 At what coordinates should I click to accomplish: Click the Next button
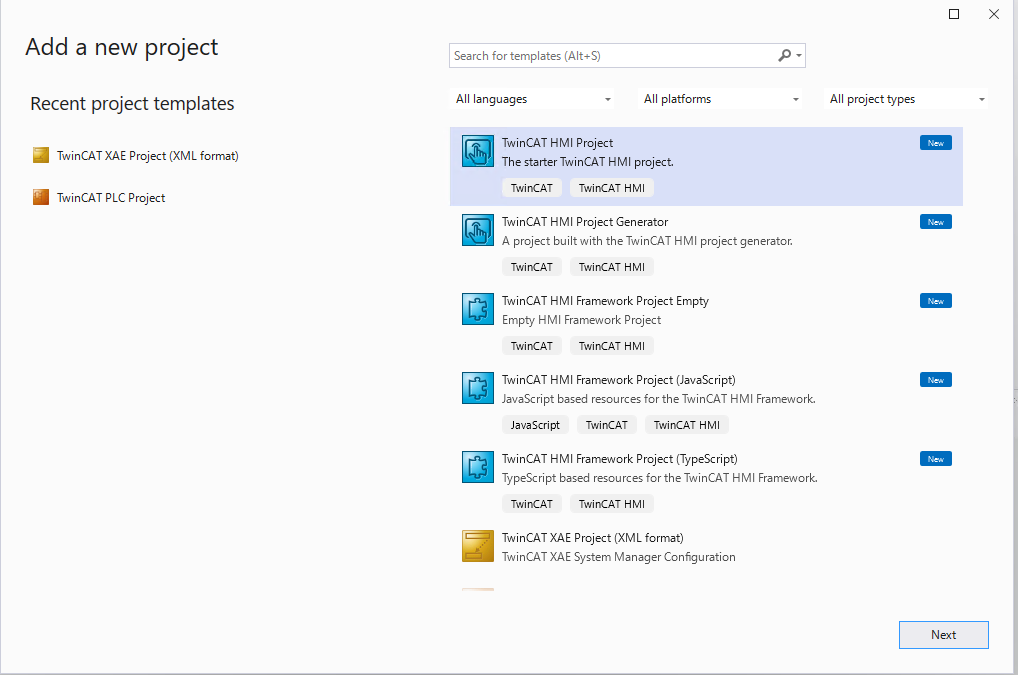(x=943, y=635)
